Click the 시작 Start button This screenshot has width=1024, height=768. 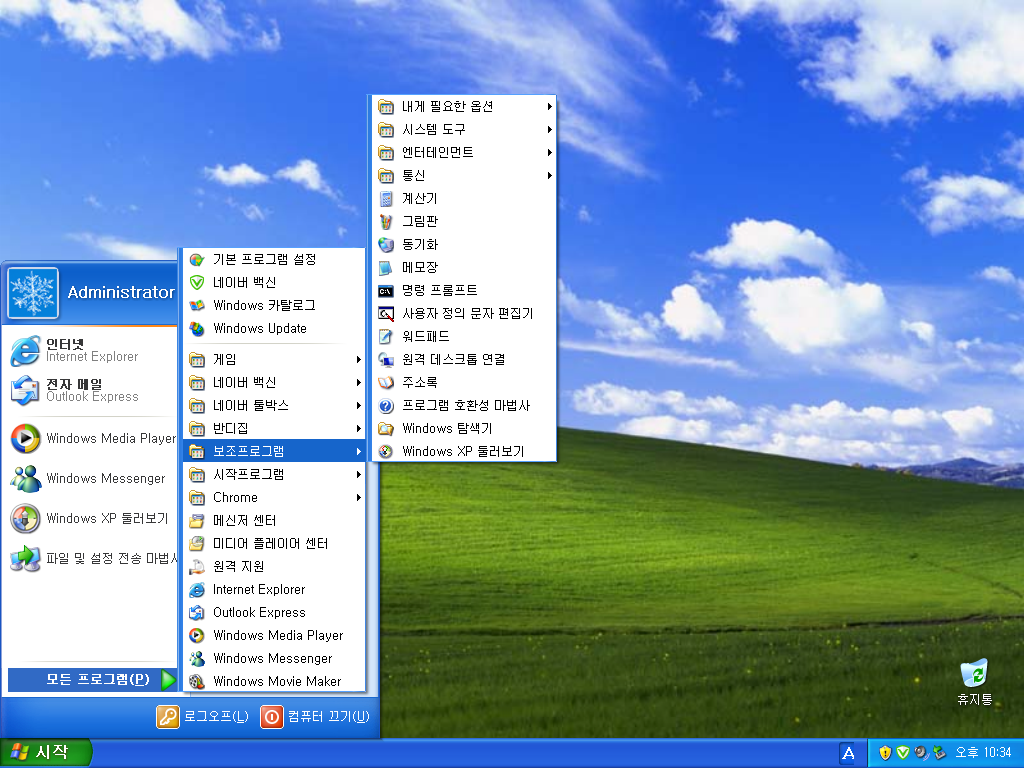tap(46, 752)
